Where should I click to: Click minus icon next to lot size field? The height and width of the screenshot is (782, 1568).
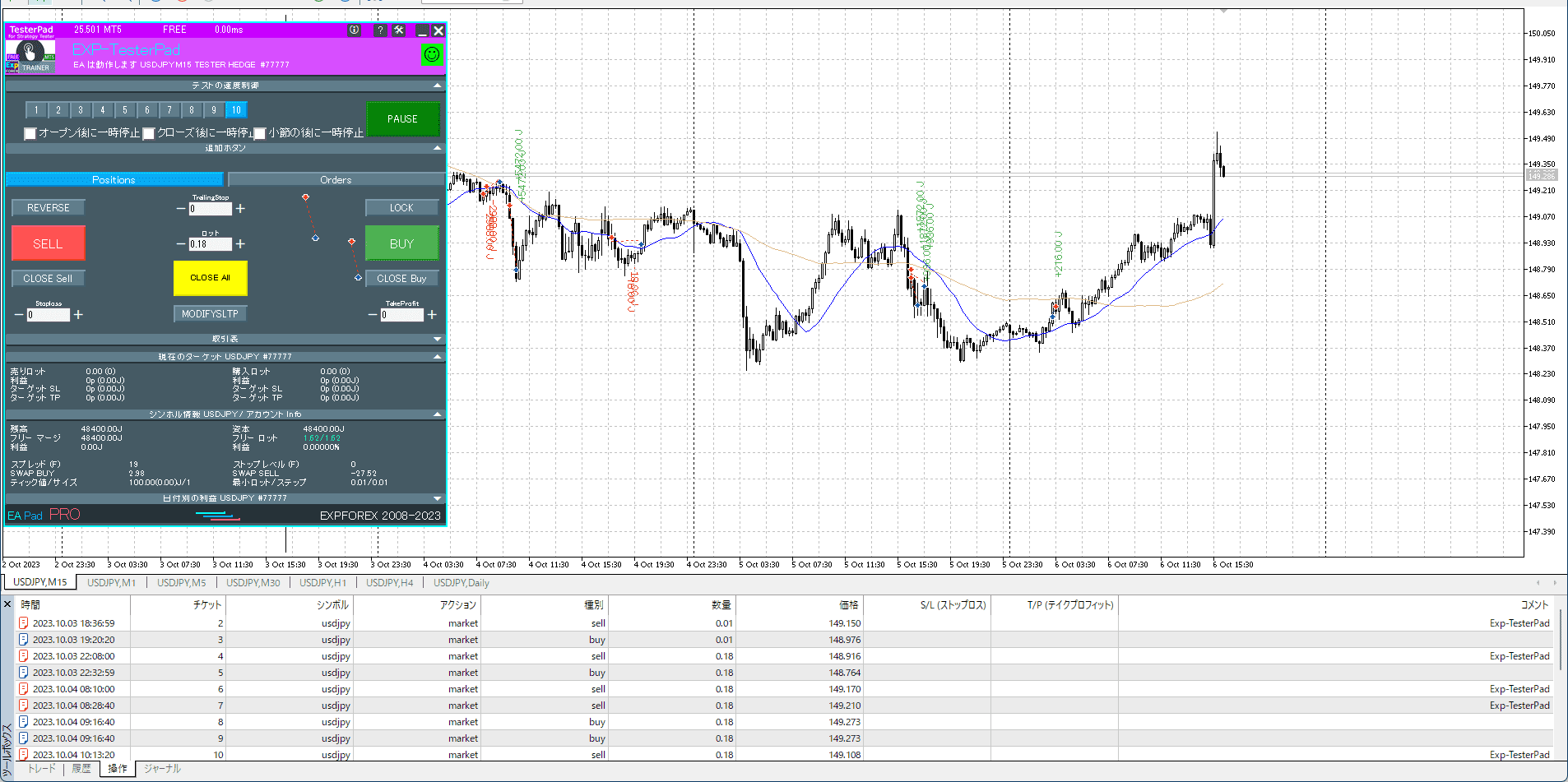point(181,244)
